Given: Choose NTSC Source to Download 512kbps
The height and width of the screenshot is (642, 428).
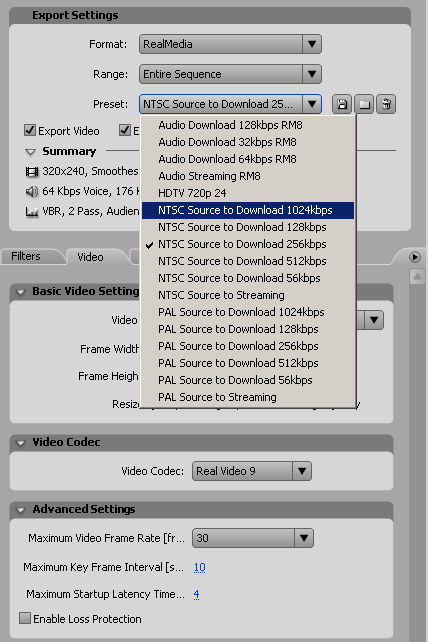Looking at the screenshot, I should [x=248, y=261].
